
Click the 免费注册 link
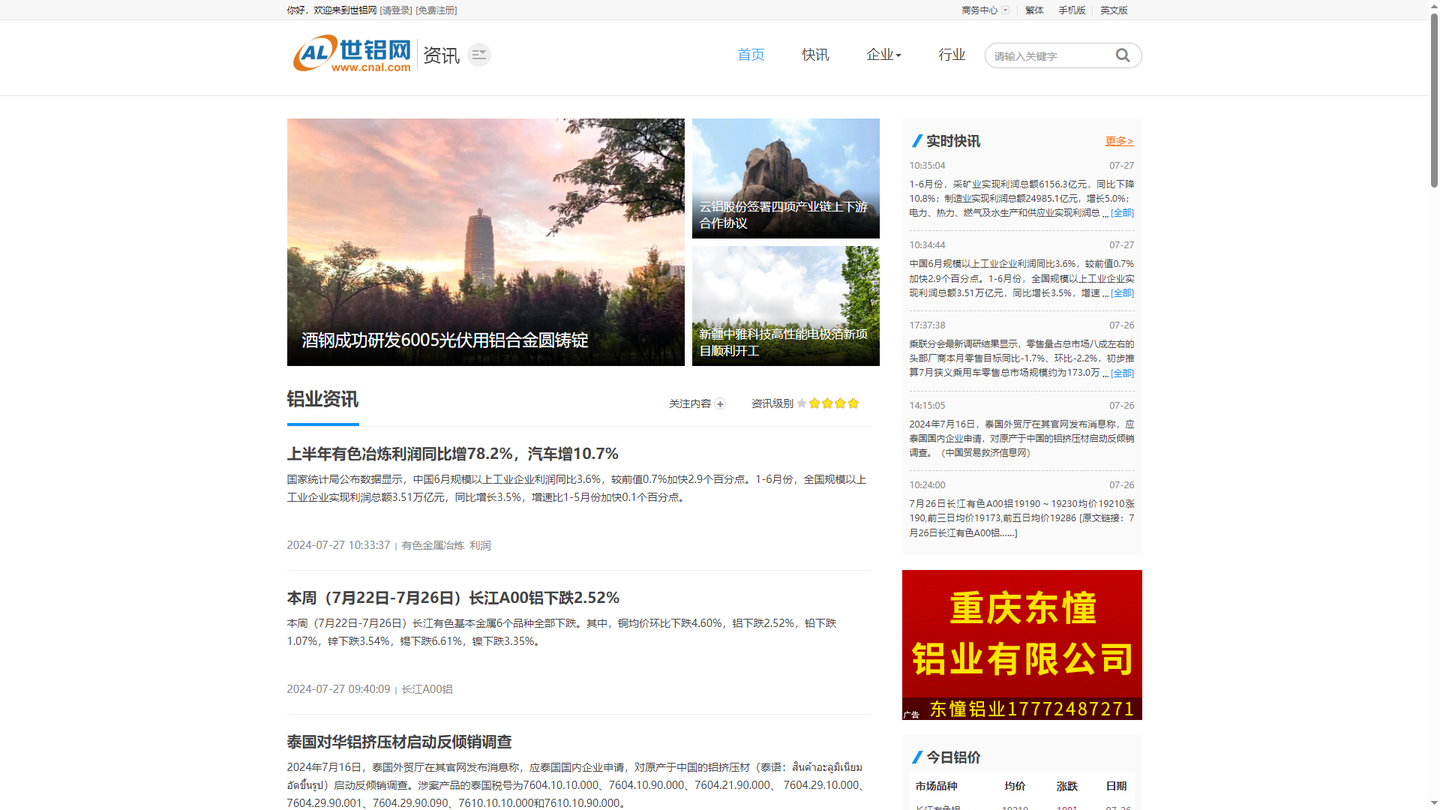point(437,10)
